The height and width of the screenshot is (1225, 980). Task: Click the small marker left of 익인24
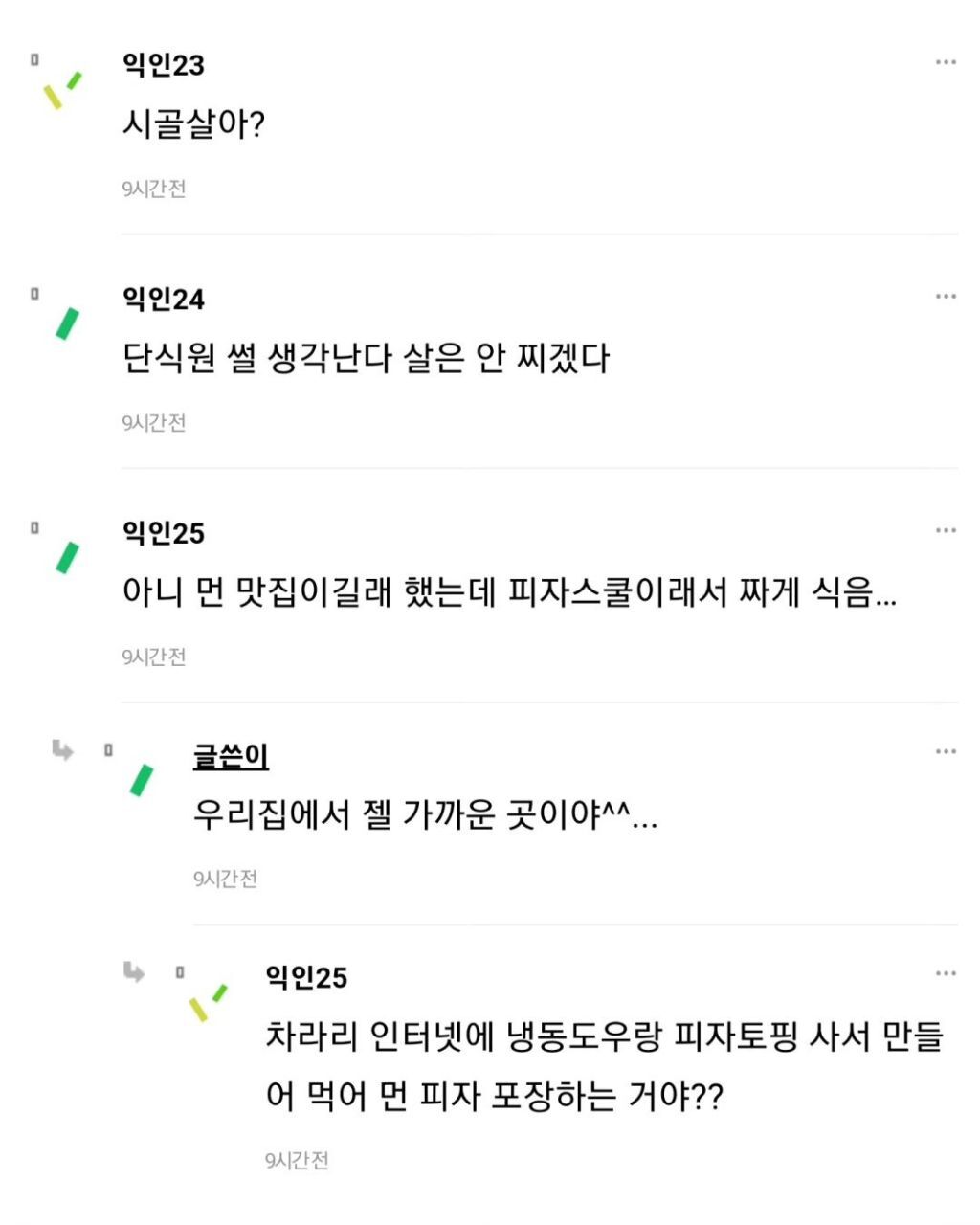34,294
